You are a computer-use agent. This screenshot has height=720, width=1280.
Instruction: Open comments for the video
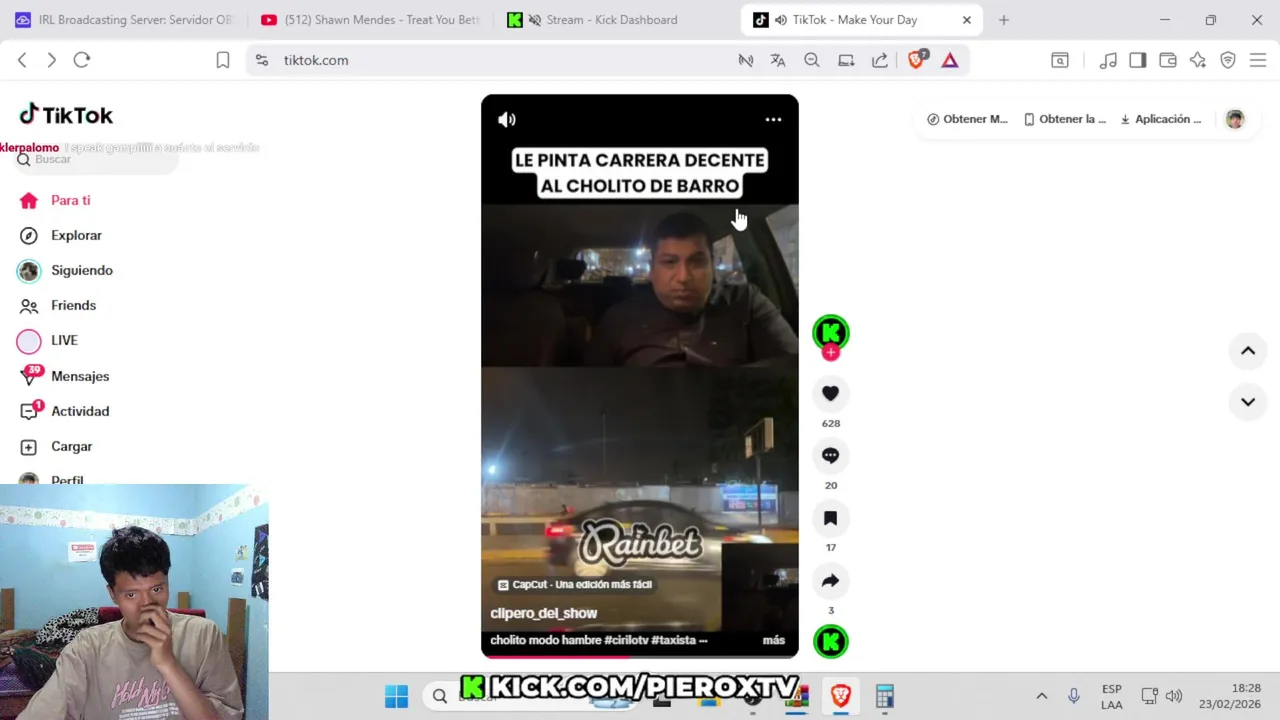830,455
